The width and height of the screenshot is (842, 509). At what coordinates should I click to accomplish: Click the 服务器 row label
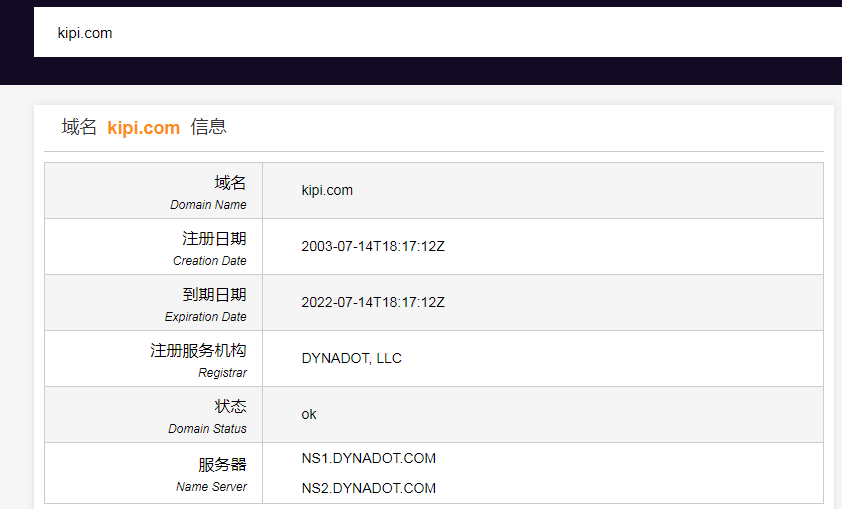222,465
